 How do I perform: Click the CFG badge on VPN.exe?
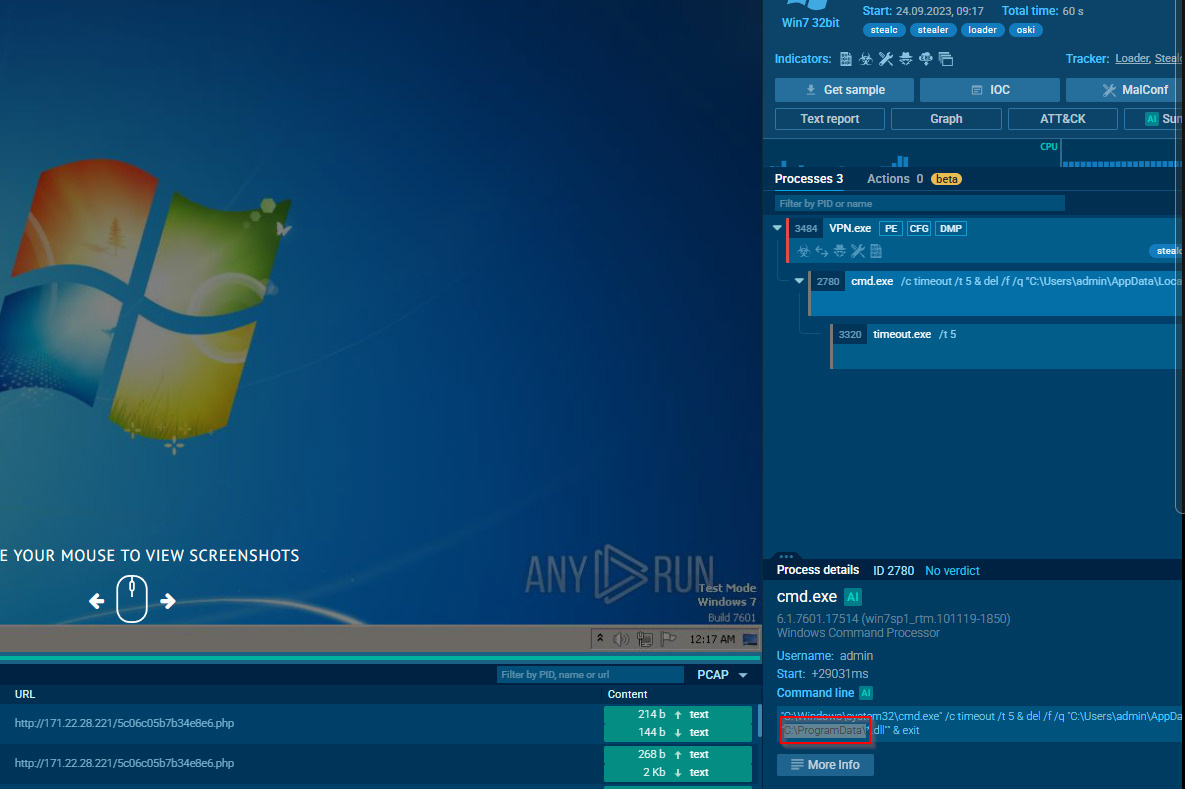pos(918,229)
